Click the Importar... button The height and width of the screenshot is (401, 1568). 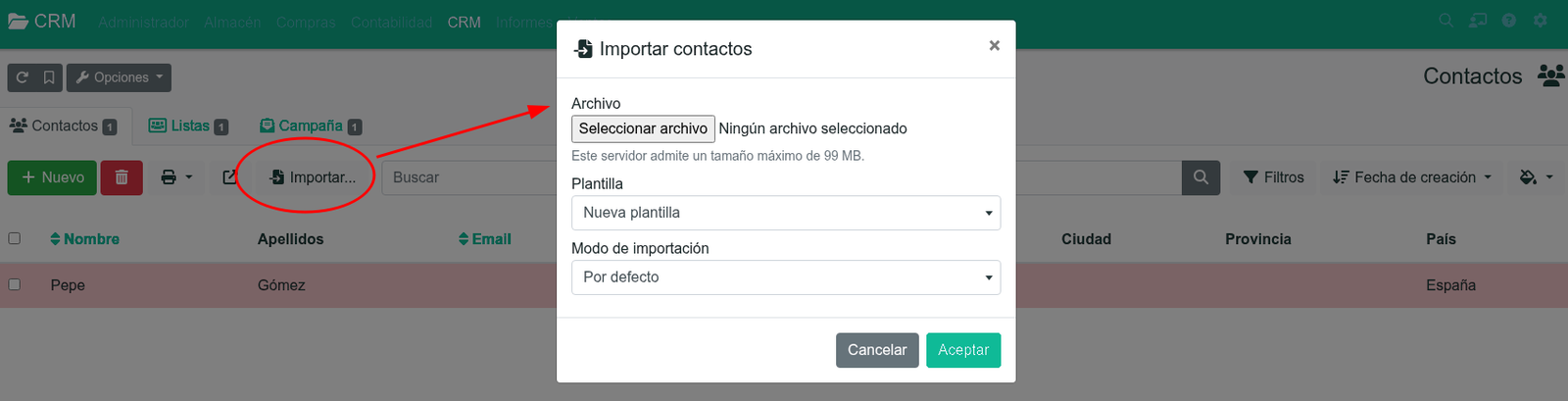313,177
